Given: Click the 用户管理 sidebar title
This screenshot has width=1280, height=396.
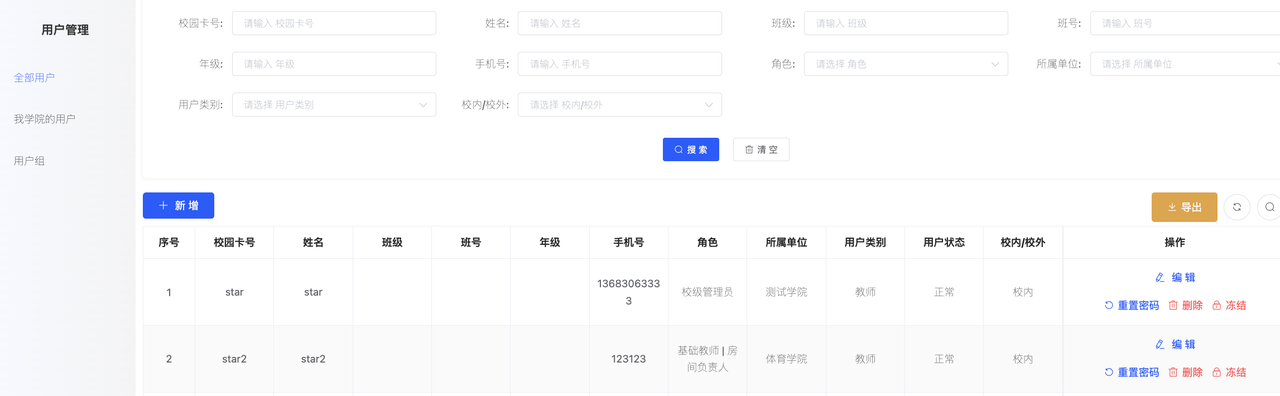Looking at the screenshot, I should [x=65, y=30].
